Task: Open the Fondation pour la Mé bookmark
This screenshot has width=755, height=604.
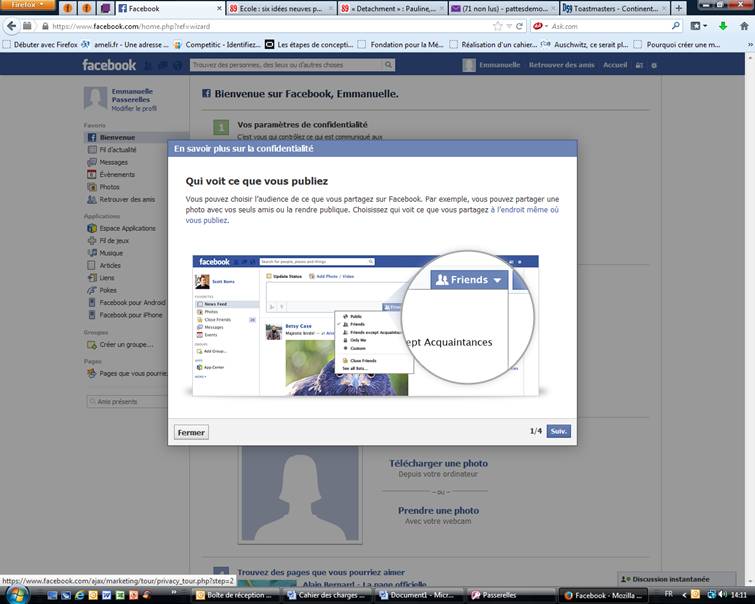Action: [x=401, y=45]
